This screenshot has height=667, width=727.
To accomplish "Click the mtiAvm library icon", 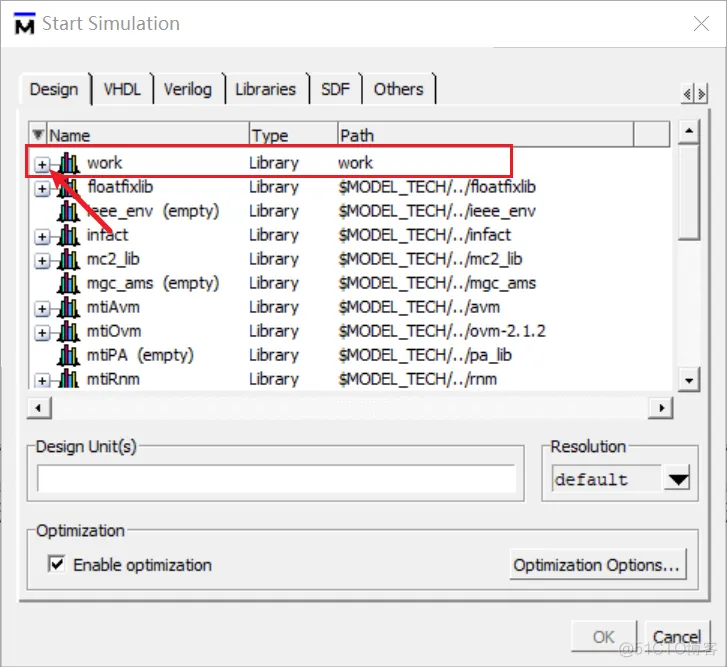I will pyautogui.click(x=69, y=307).
